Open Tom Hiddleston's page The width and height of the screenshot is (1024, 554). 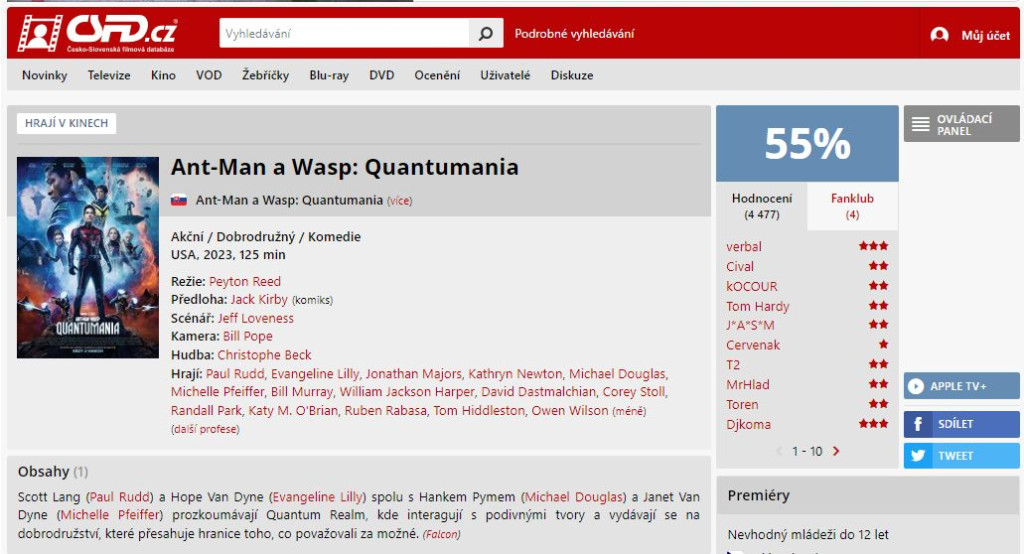coord(479,410)
